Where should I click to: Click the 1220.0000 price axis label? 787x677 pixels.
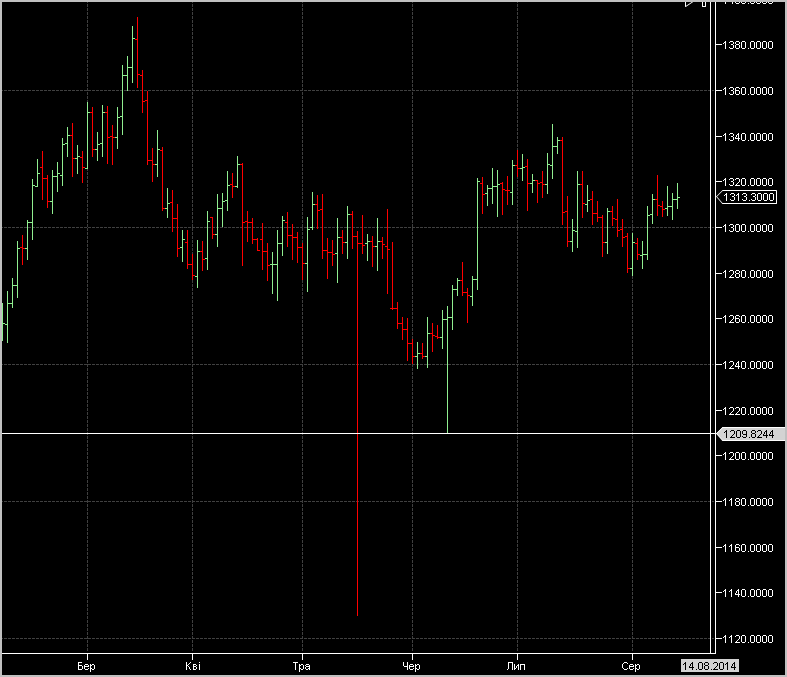coord(747,411)
